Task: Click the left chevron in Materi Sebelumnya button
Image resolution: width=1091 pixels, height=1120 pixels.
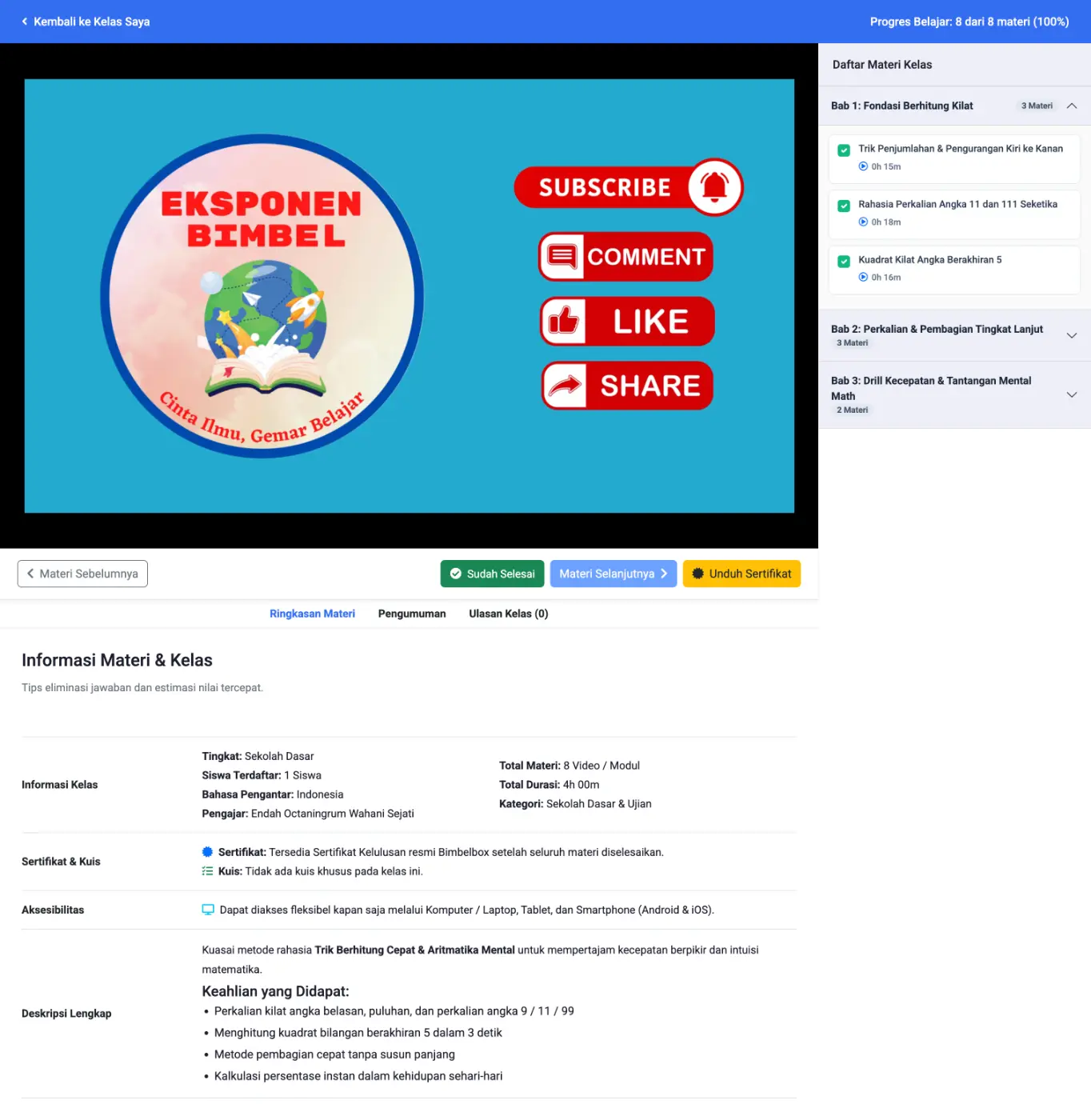Action: [x=30, y=574]
